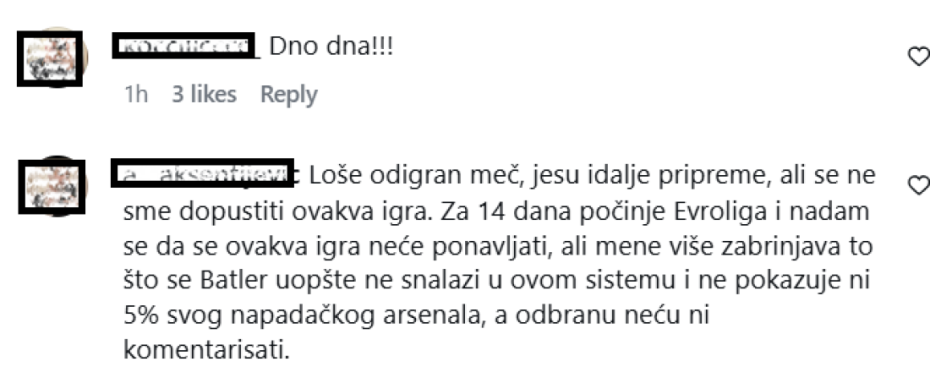Click "5%" in the long comment
The width and height of the screenshot is (930, 367).
(x=141, y=315)
